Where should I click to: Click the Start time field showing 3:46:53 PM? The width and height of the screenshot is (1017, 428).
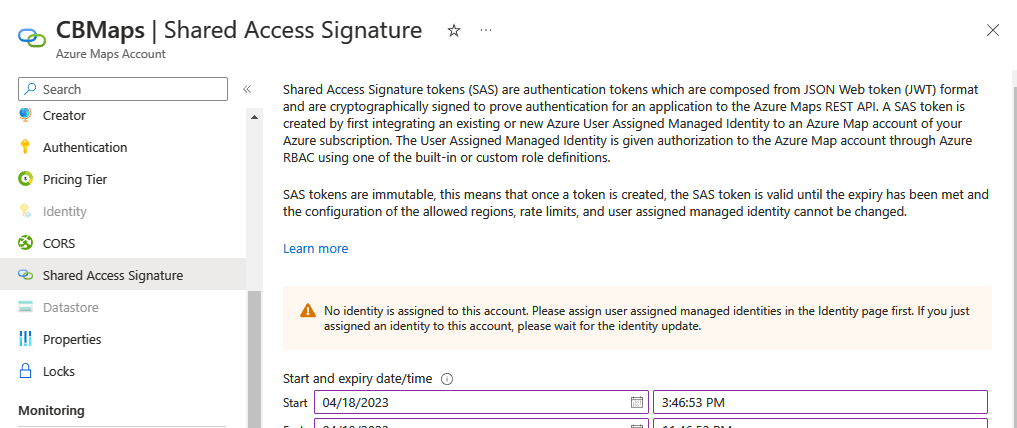tap(819, 402)
